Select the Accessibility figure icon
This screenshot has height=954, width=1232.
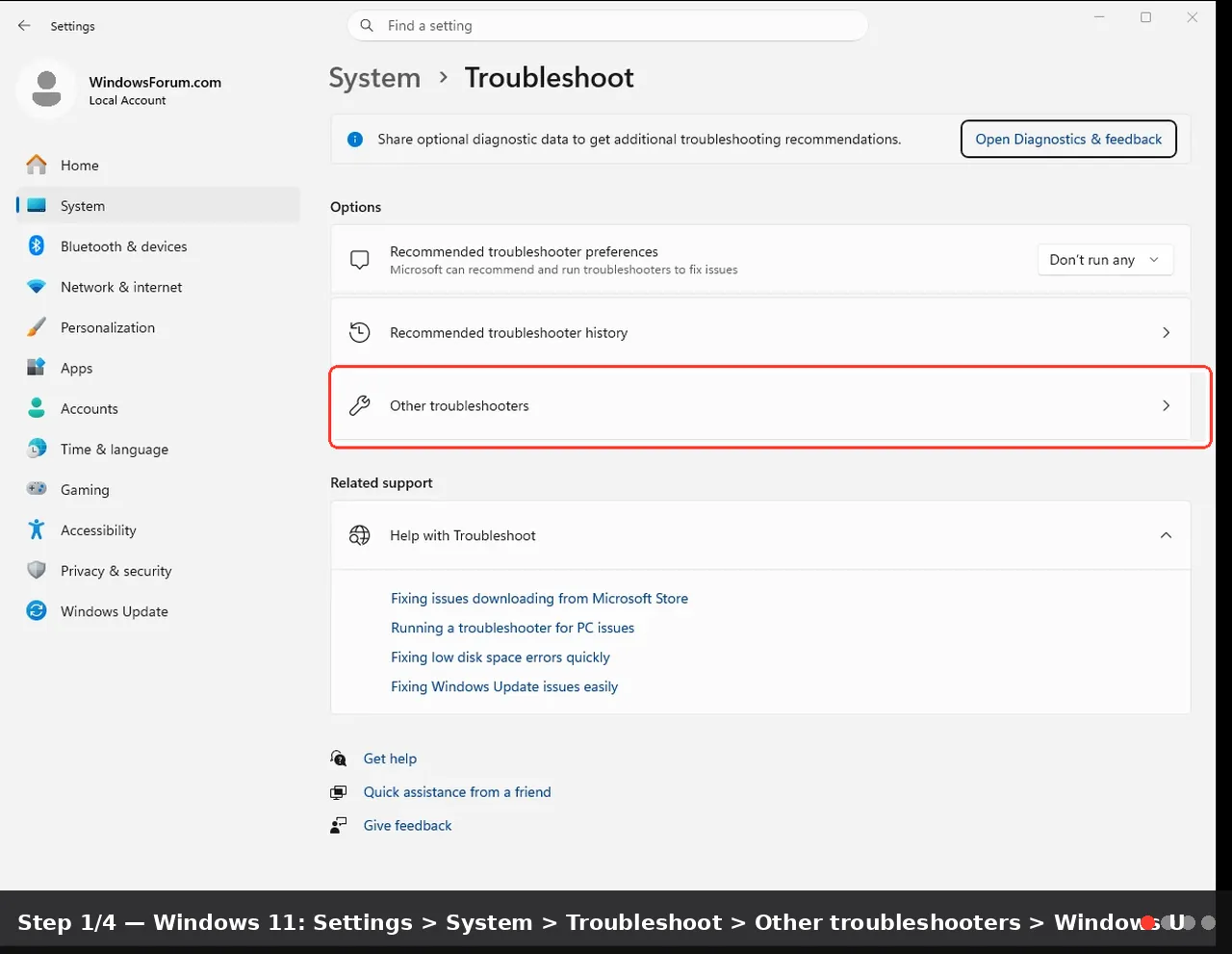coord(37,529)
